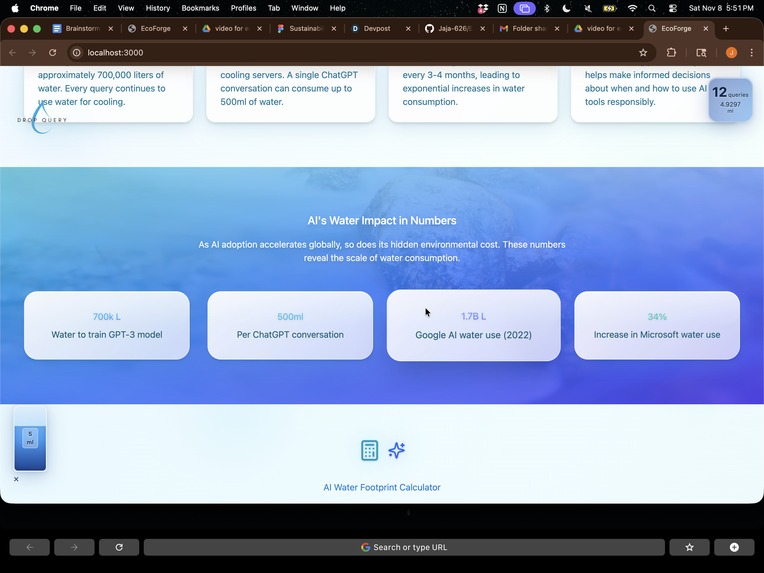Toggle Do Not Disturb moon icon

(566, 8)
